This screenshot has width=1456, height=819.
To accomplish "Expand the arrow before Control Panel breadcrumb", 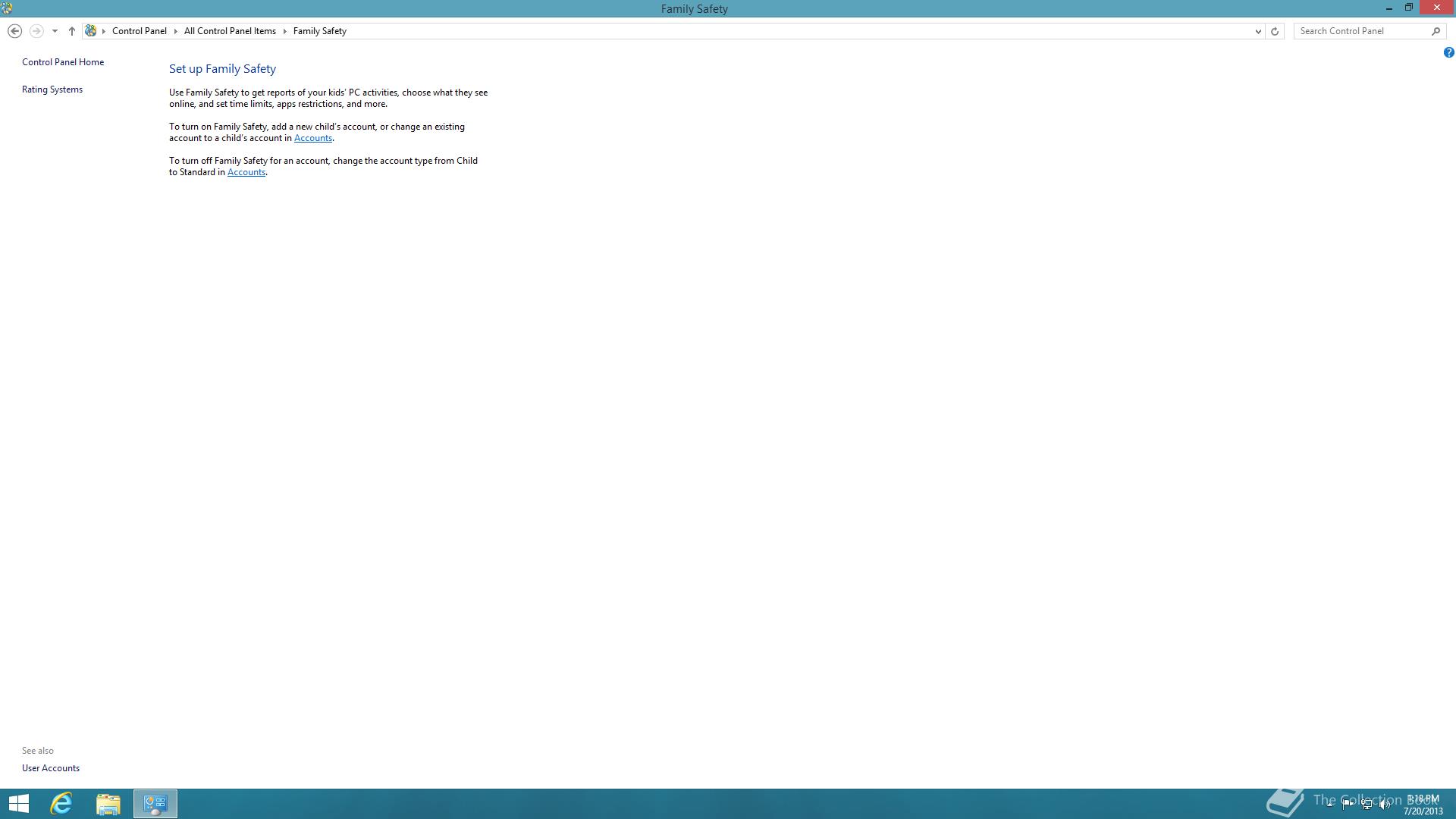I will (x=104, y=31).
